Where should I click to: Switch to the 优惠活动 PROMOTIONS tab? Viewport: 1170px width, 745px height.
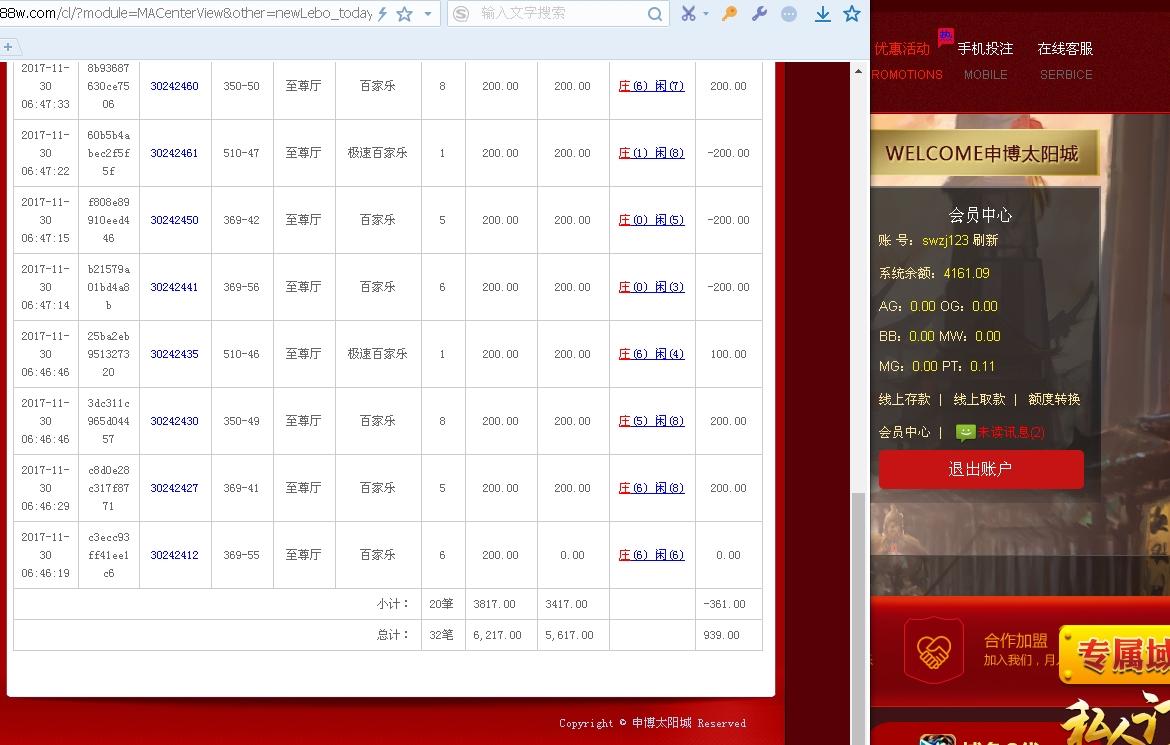pyautogui.click(x=903, y=58)
